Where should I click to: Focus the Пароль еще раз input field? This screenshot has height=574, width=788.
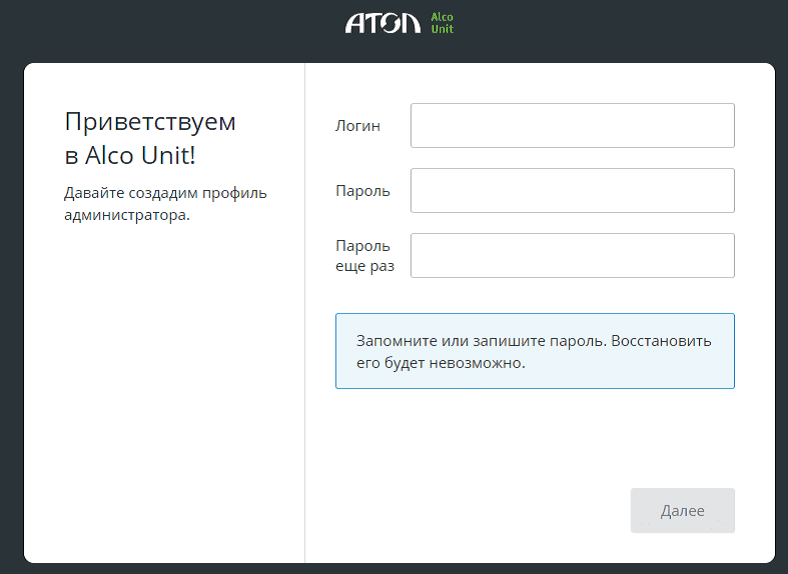572,255
